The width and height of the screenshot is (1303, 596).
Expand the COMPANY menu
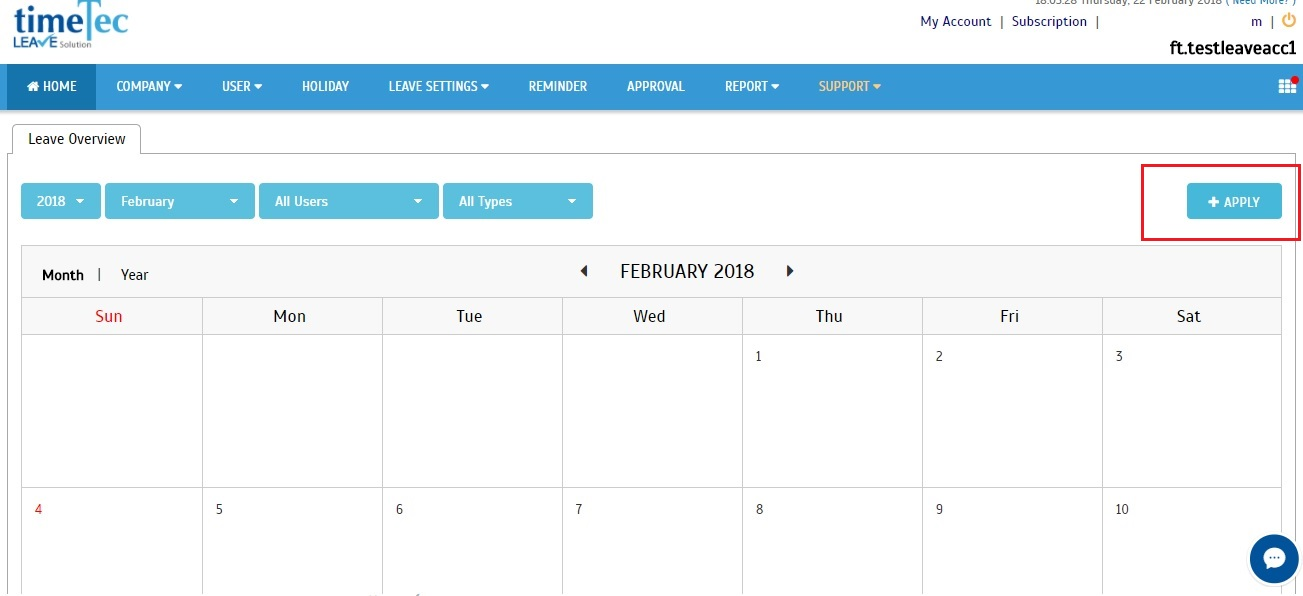pos(149,87)
